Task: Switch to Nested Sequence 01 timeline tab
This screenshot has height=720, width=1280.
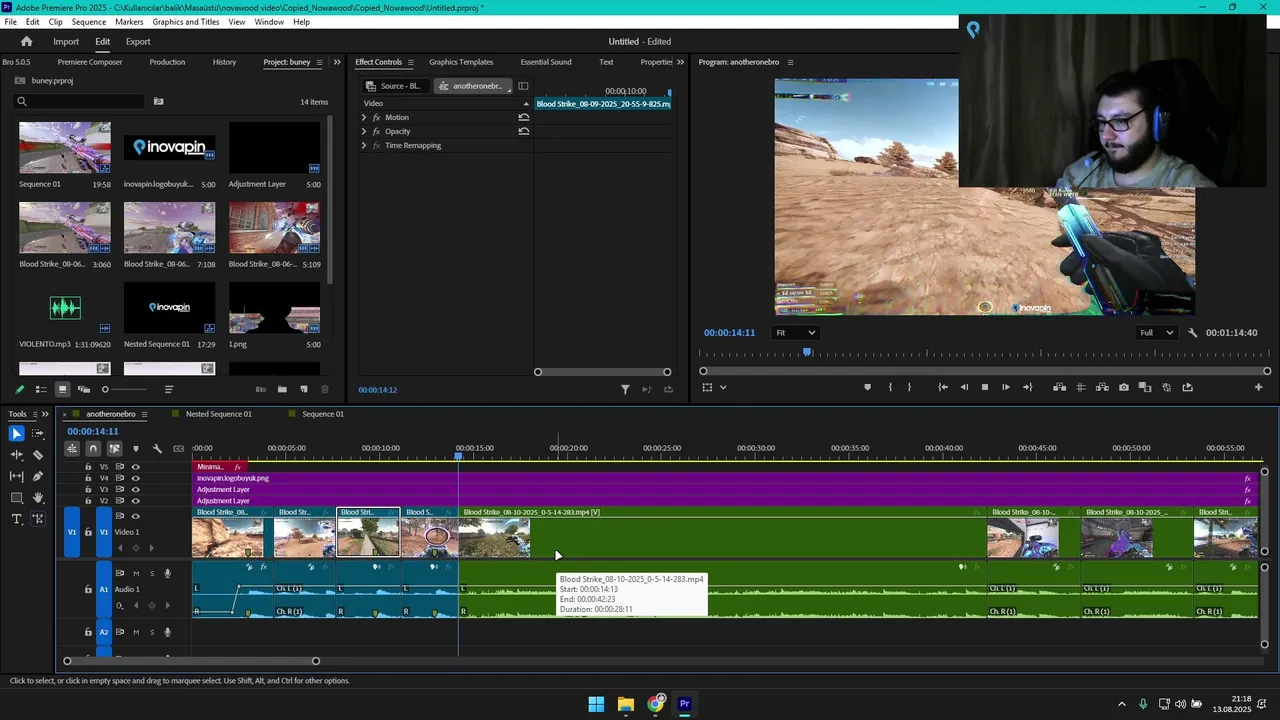Action: point(219,414)
